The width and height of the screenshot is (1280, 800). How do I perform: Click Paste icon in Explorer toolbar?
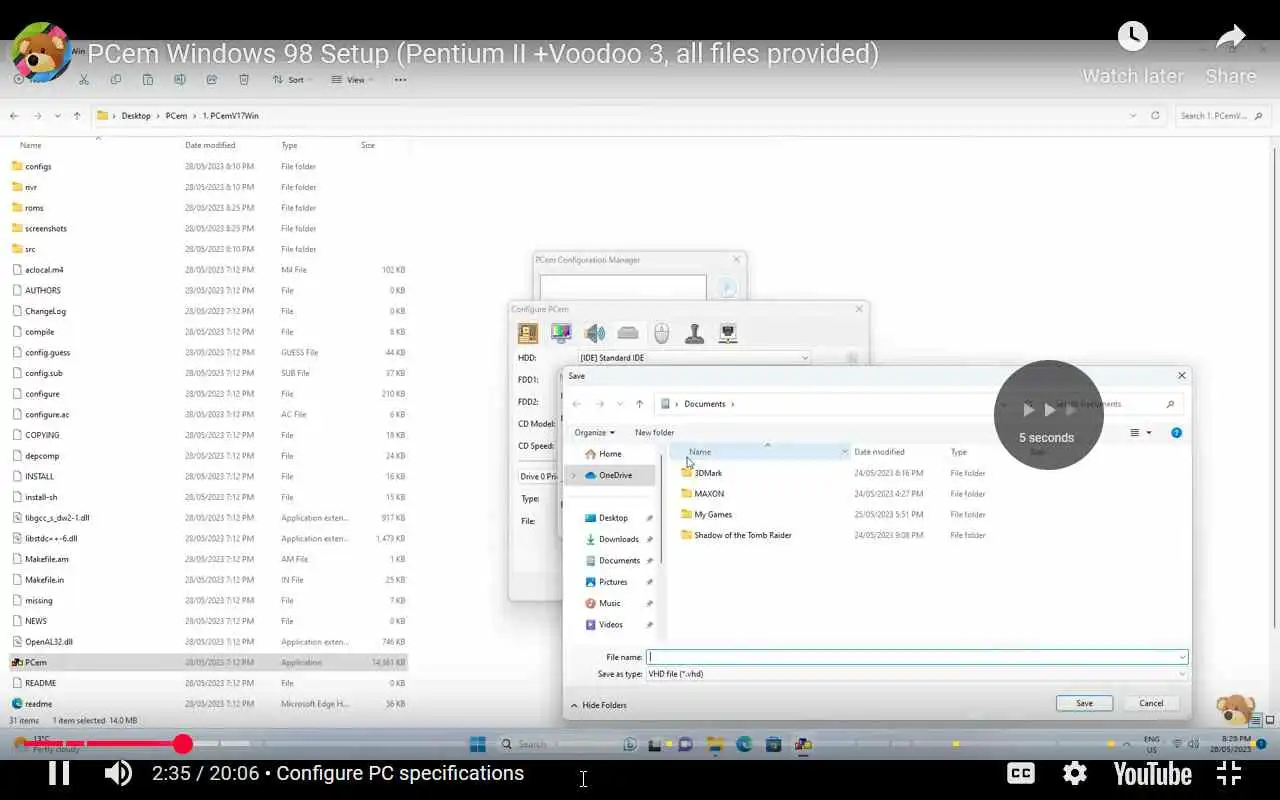[148, 80]
